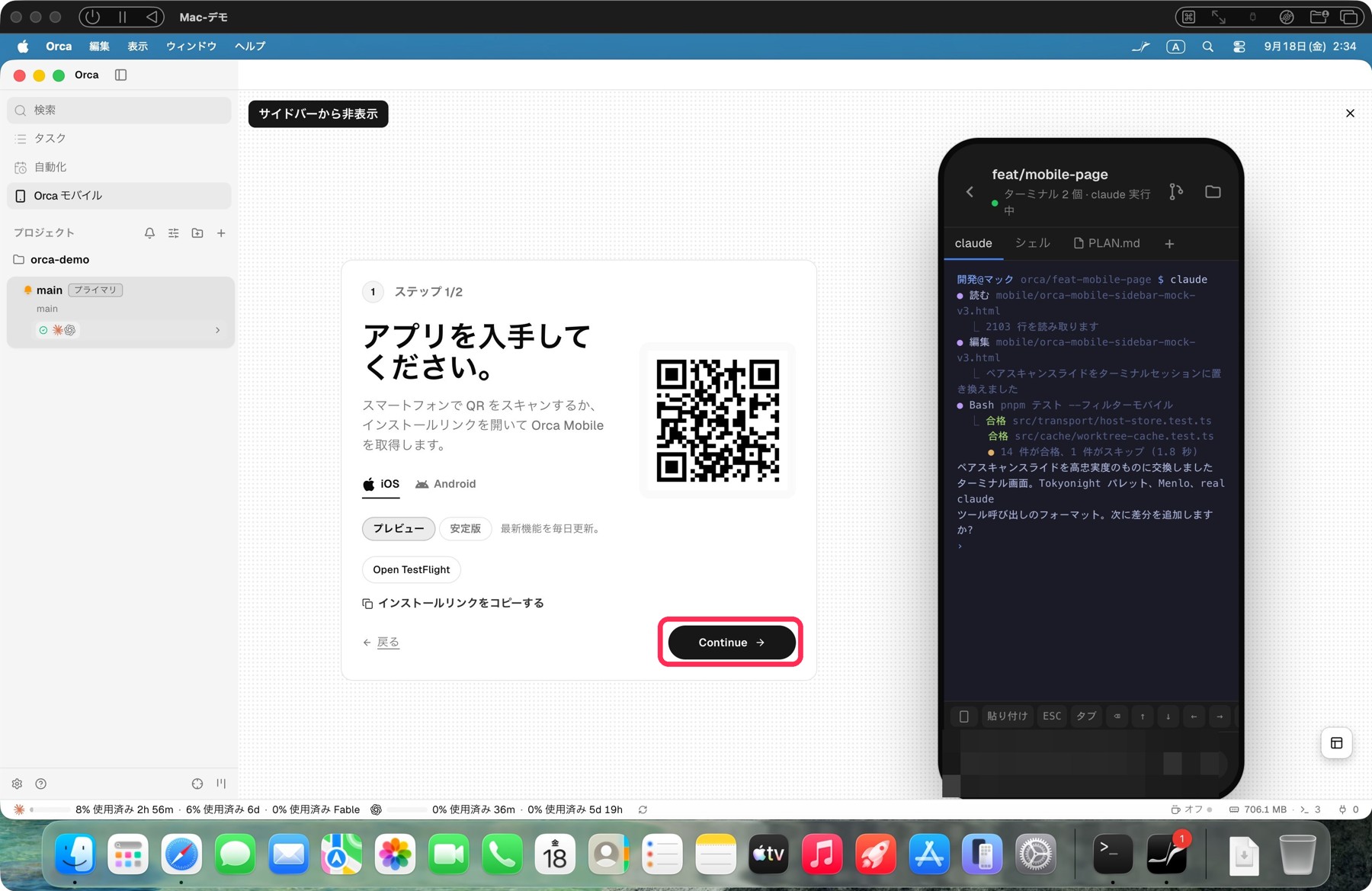Open settings gear in sidebar footer
1372x891 pixels.
(17, 784)
